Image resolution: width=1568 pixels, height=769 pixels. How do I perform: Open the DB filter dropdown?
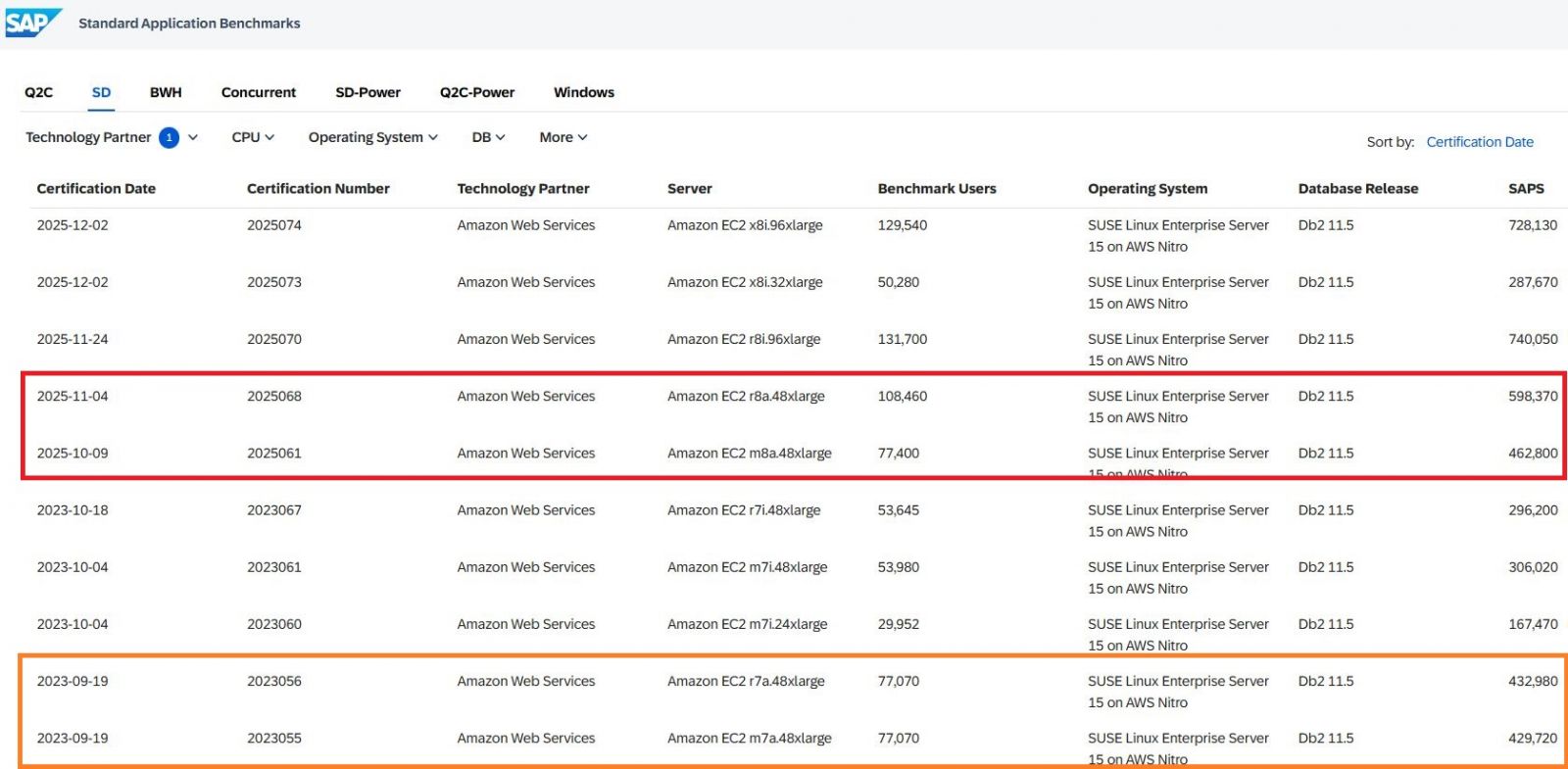pos(488,138)
